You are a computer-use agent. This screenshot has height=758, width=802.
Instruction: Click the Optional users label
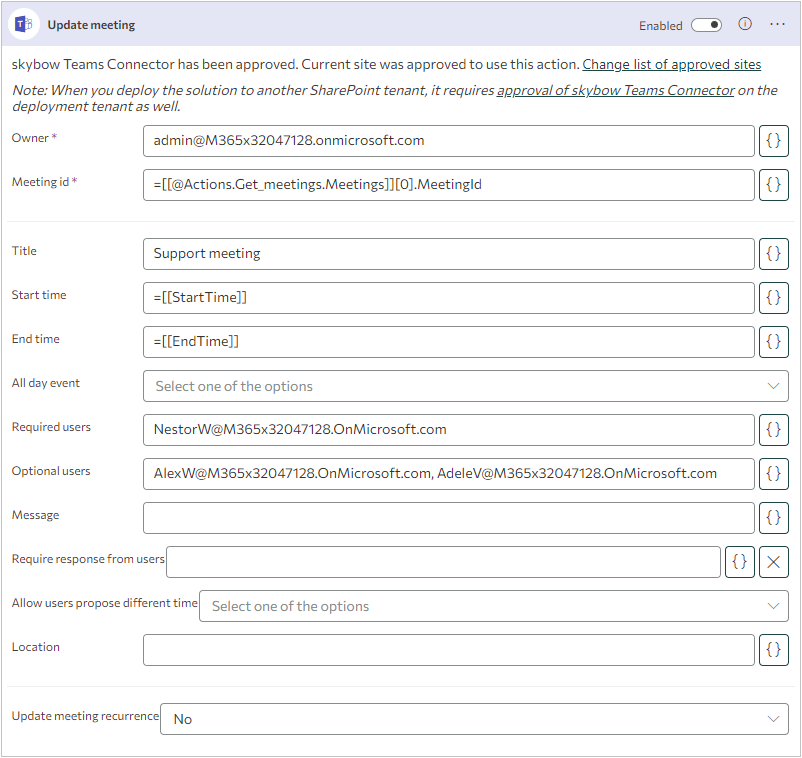point(51,471)
